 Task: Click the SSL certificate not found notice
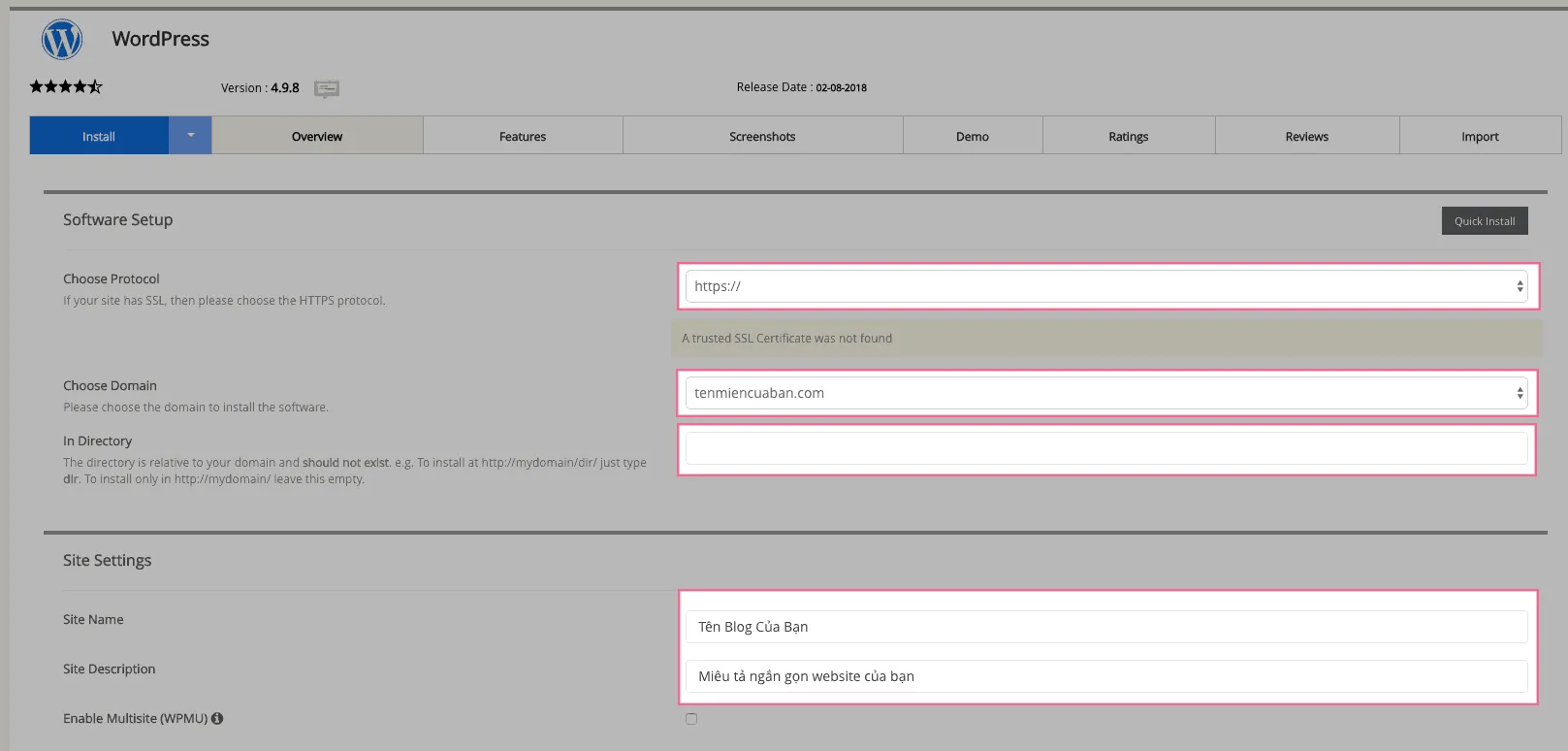tap(1106, 339)
